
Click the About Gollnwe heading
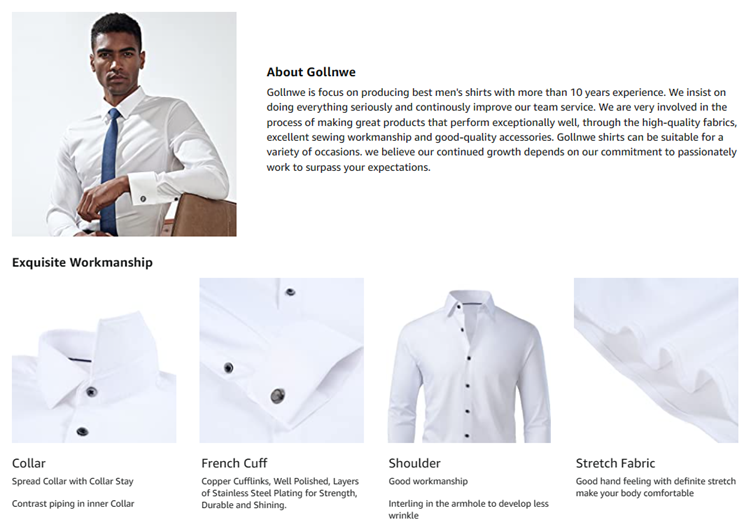coord(311,72)
